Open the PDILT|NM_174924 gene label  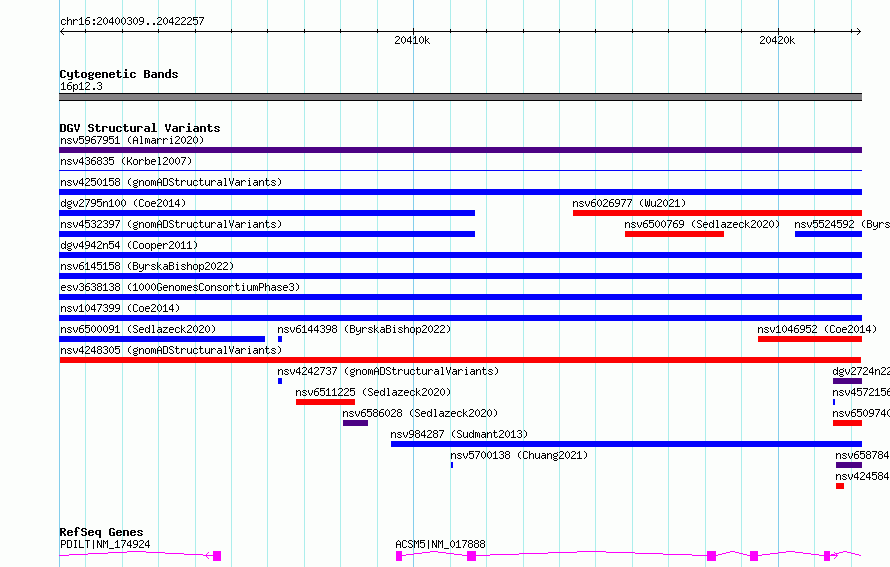pyautogui.click(x=105, y=544)
